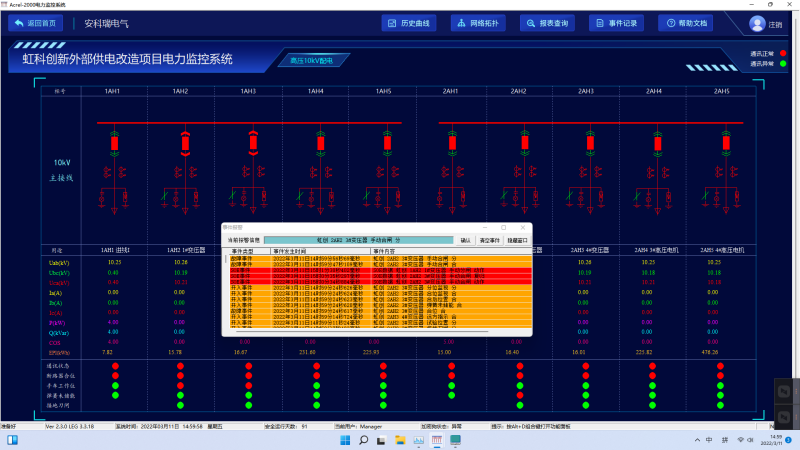Click the 2AH5 circuit breaker symbol
This screenshot has height=450, width=800.
tap(726, 143)
